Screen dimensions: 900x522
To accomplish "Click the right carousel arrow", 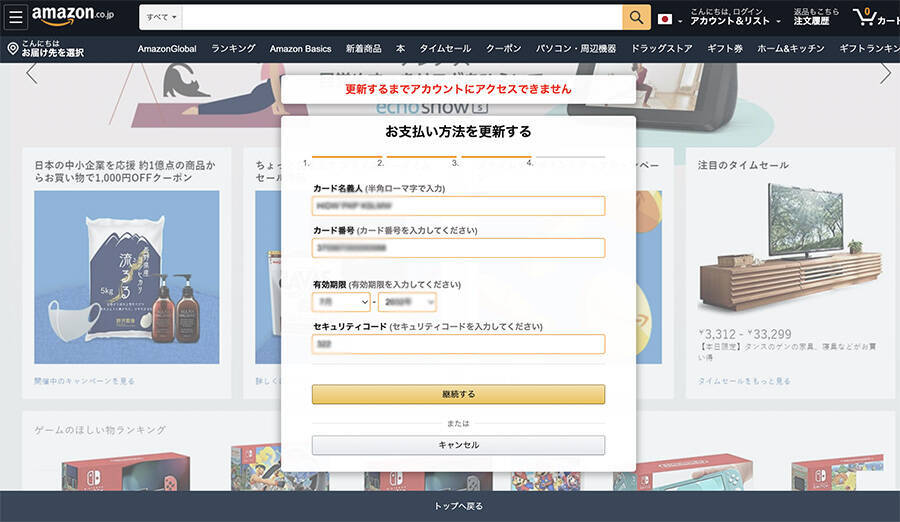I will pos(885,74).
